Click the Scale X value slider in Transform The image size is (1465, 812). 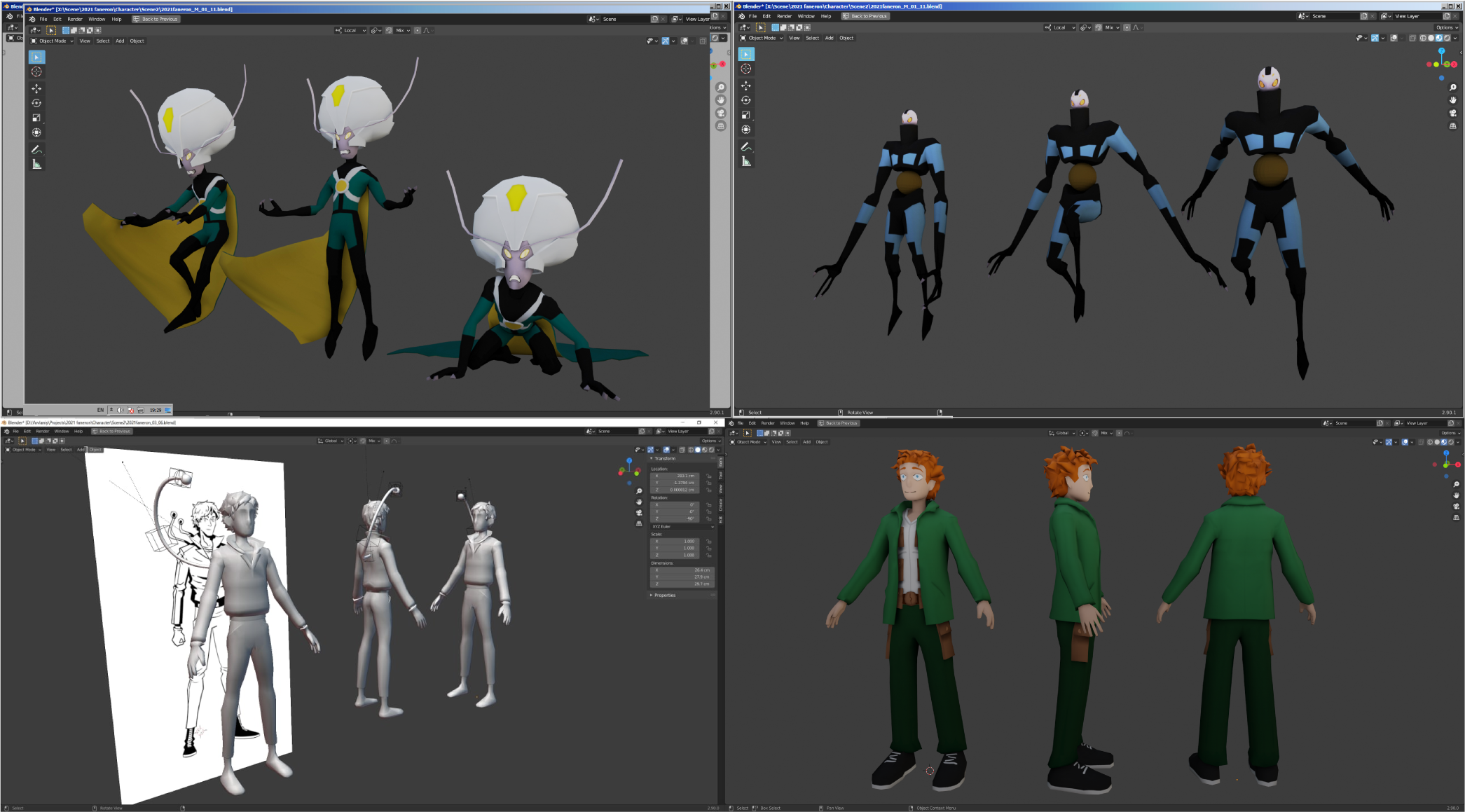coord(676,541)
